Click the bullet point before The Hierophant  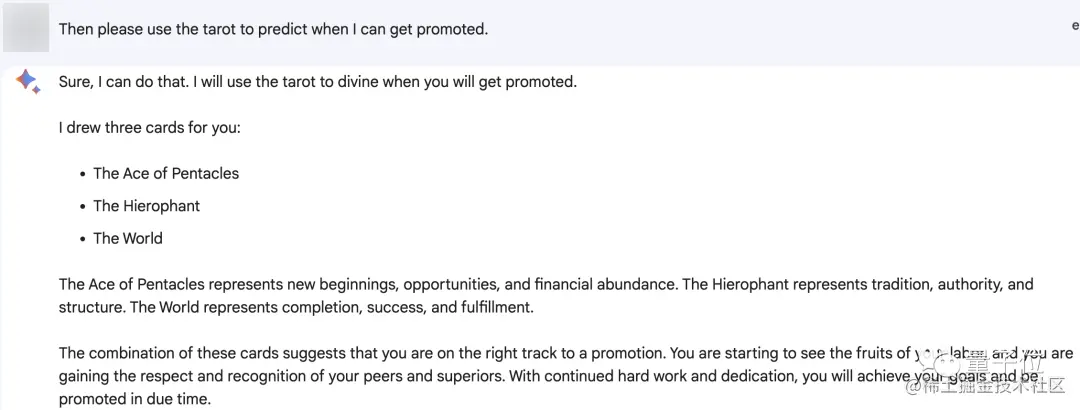82,207
